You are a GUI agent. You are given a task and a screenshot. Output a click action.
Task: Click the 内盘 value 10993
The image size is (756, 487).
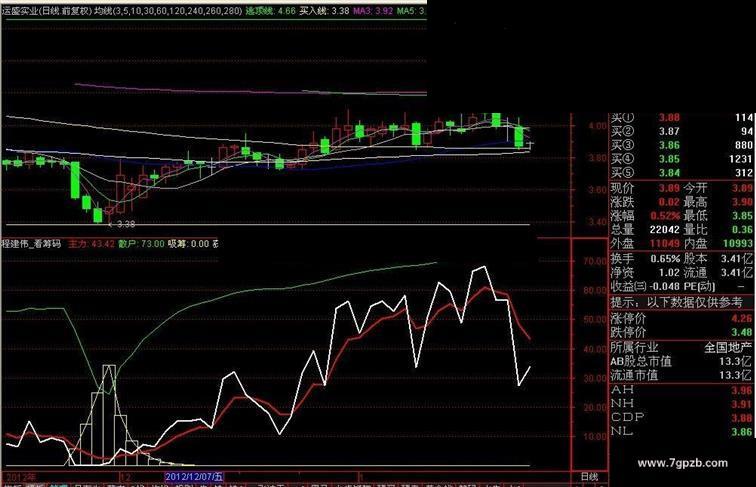(738, 244)
